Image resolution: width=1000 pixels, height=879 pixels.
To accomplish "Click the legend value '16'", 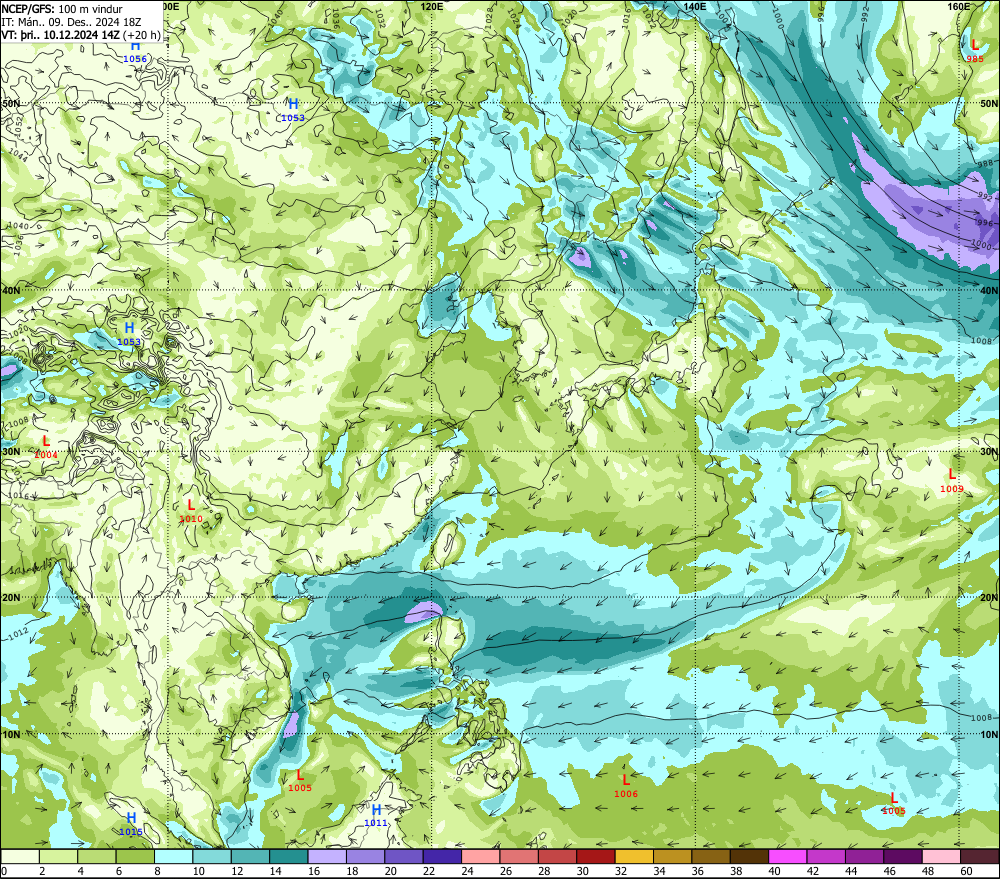I will 314,871.
